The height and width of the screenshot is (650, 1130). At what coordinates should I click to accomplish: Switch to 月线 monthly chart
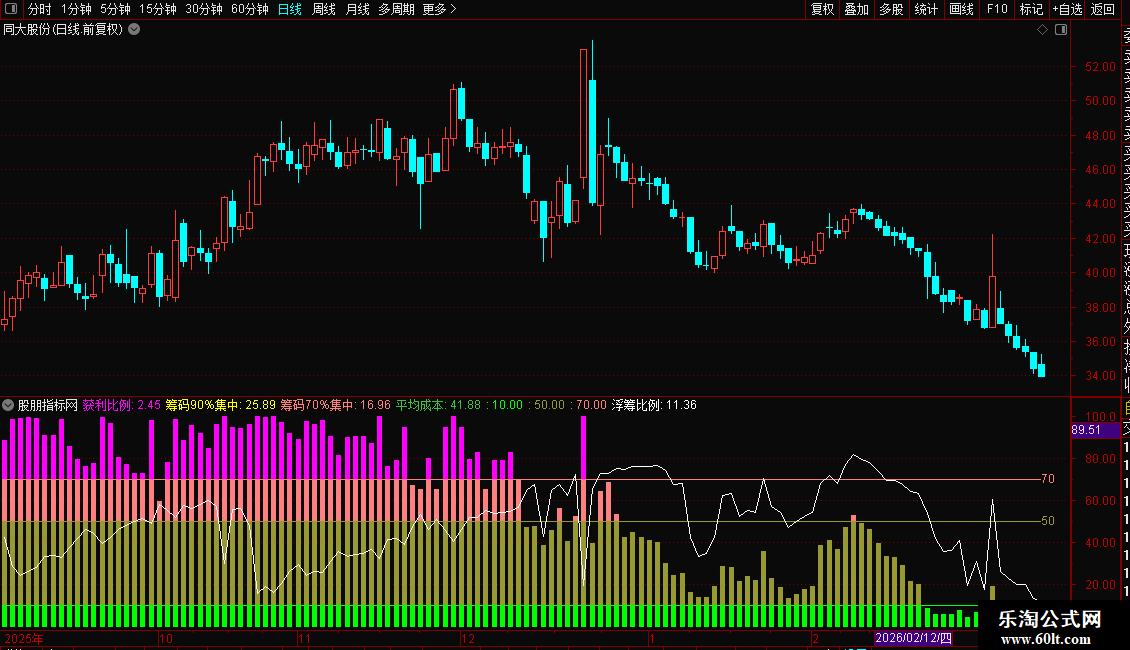pyautogui.click(x=357, y=9)
